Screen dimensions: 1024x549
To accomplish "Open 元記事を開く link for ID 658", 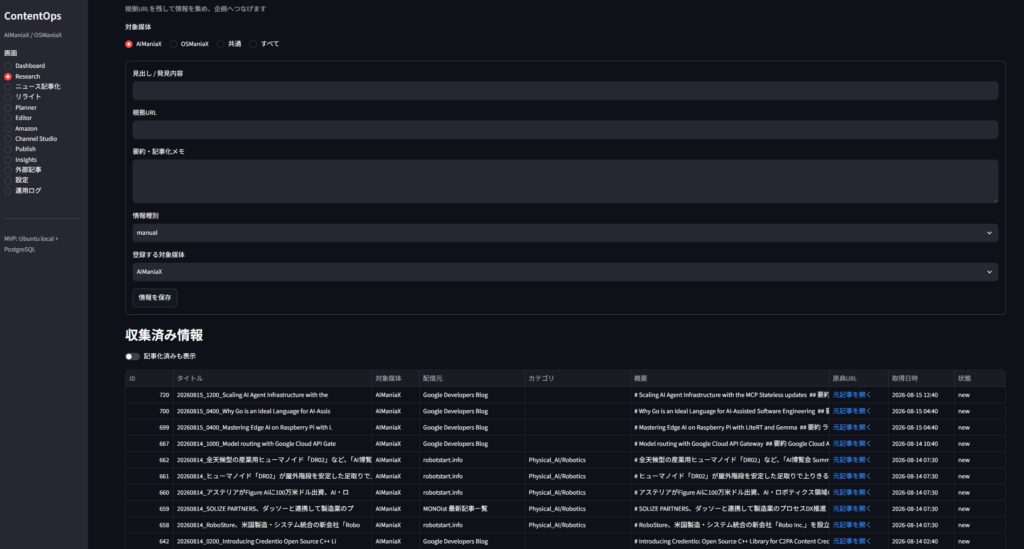I will pyautogui.click(x=852, y=525).
